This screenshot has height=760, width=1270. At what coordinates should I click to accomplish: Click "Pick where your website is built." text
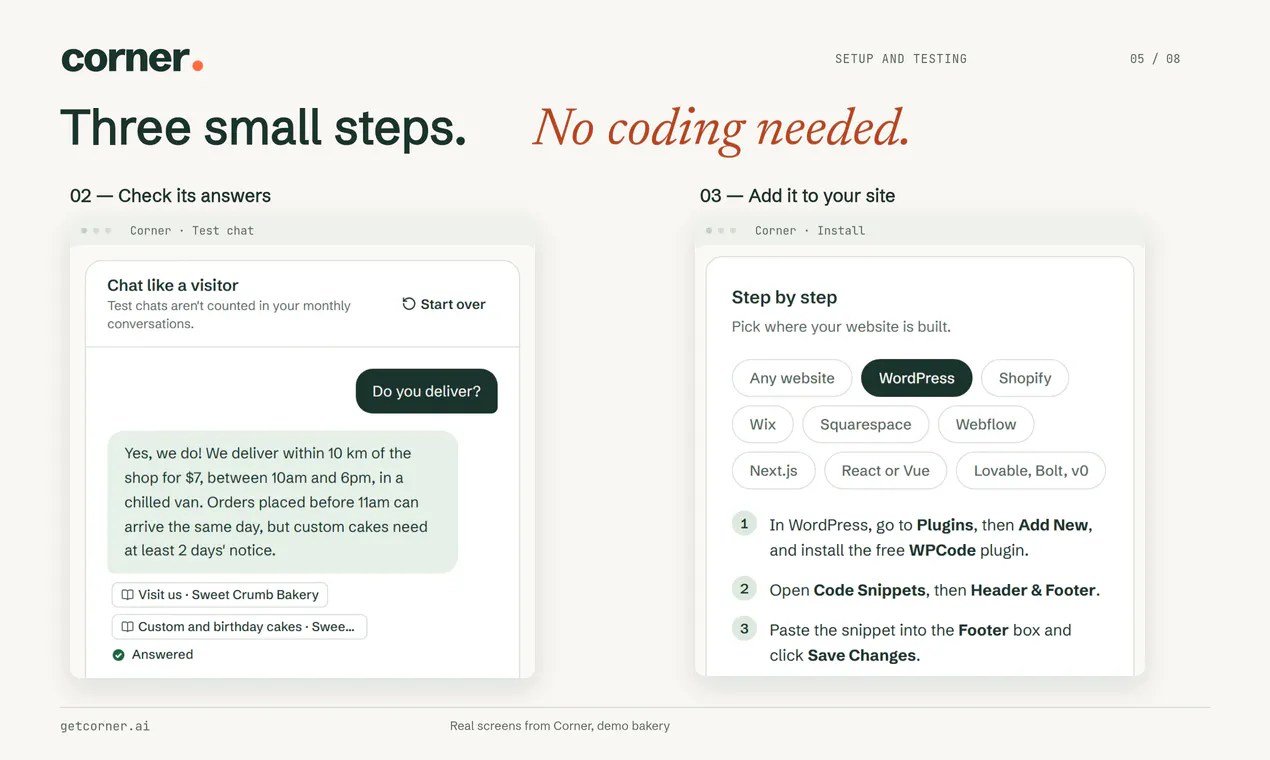(x=841, y=327)
